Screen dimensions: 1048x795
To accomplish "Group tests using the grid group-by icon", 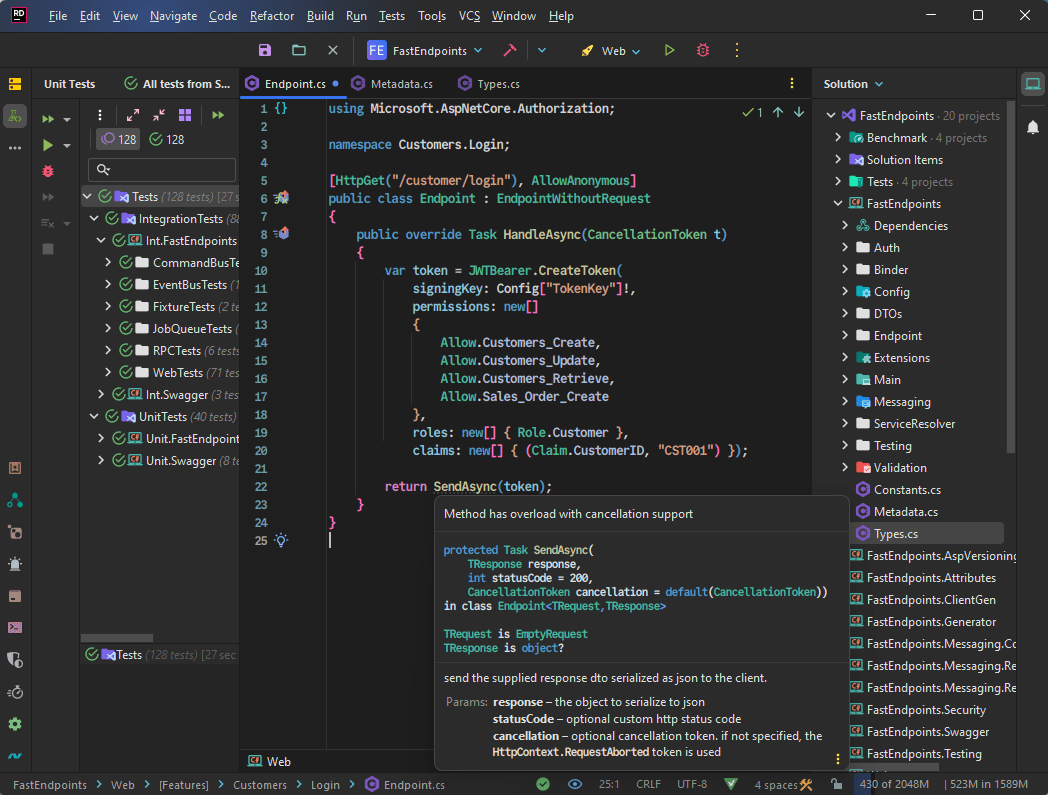I will point(185,116).
